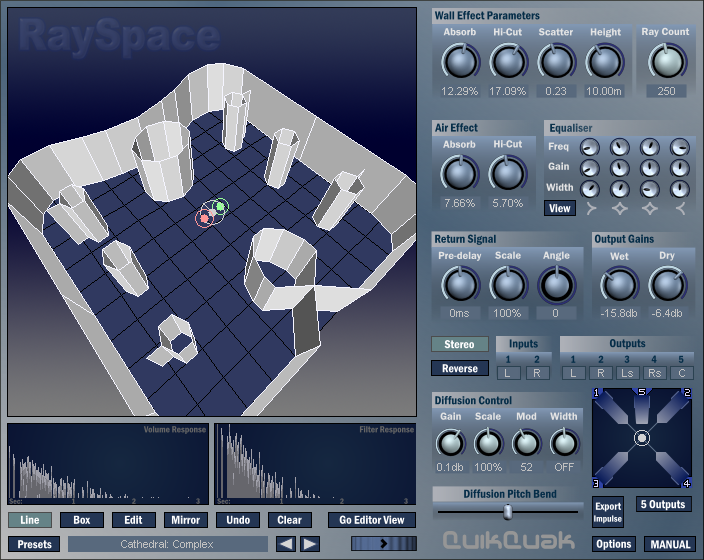Click the first Gain EQ knob
The width and height of the screenshot is (704, 560).
[x=590, y=168]
